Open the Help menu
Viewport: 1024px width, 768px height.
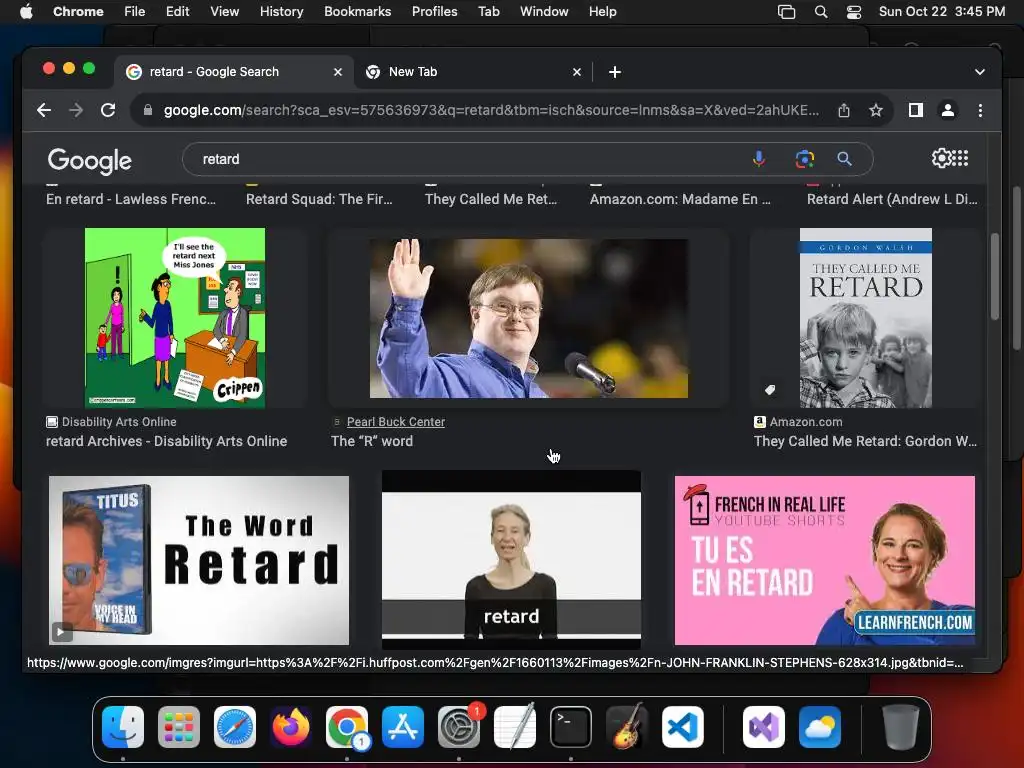(602, 12)
